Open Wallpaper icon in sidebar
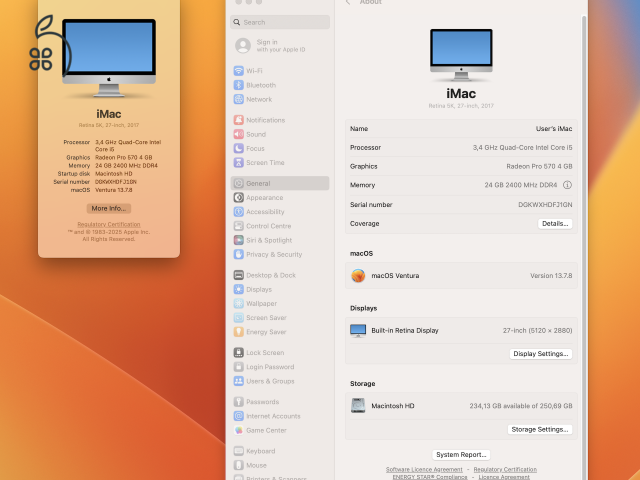640x480 pixels. pos(239,303)
